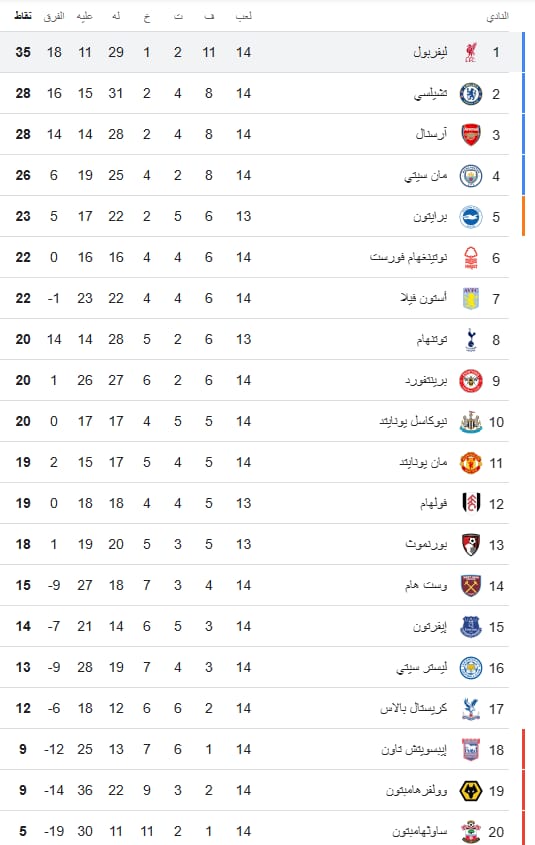
Task: Click Liverpool's 35 points value
Action: click(x=23, y=52)
